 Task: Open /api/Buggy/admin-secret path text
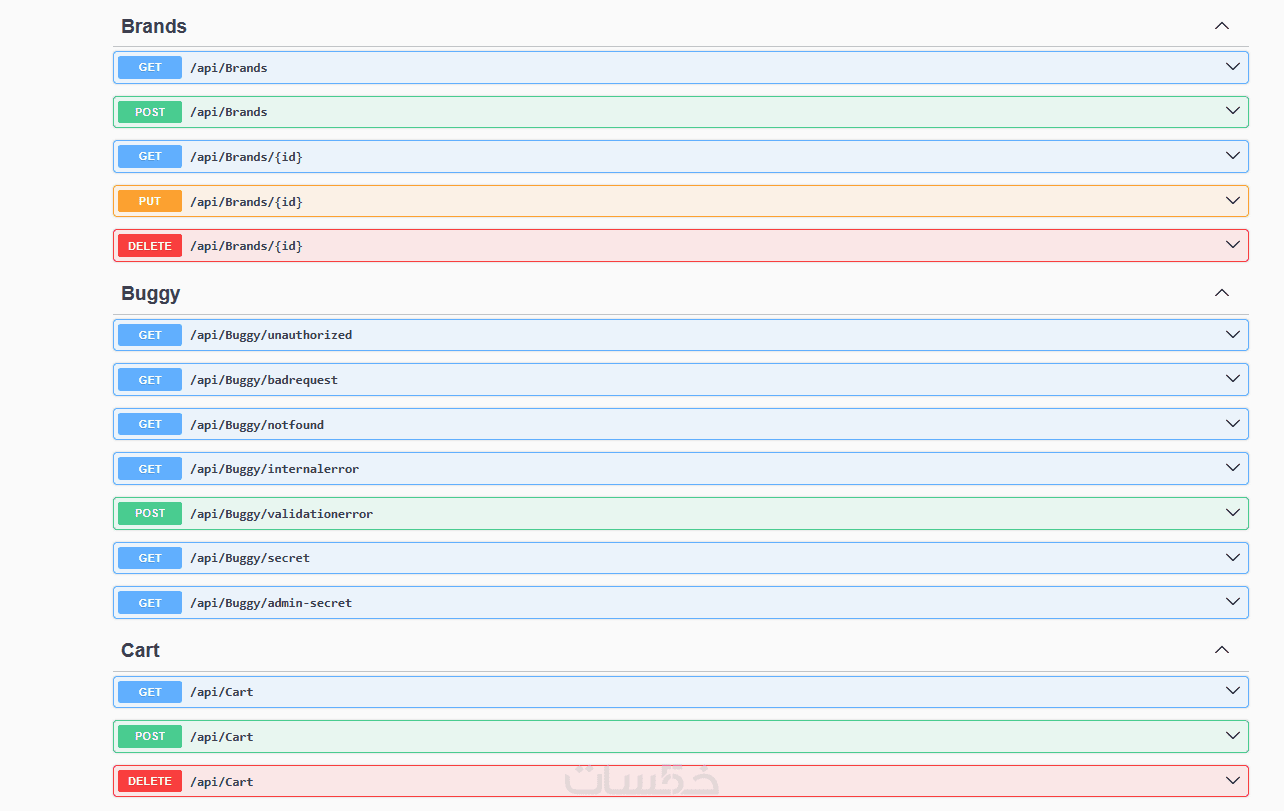pos(271,603)
